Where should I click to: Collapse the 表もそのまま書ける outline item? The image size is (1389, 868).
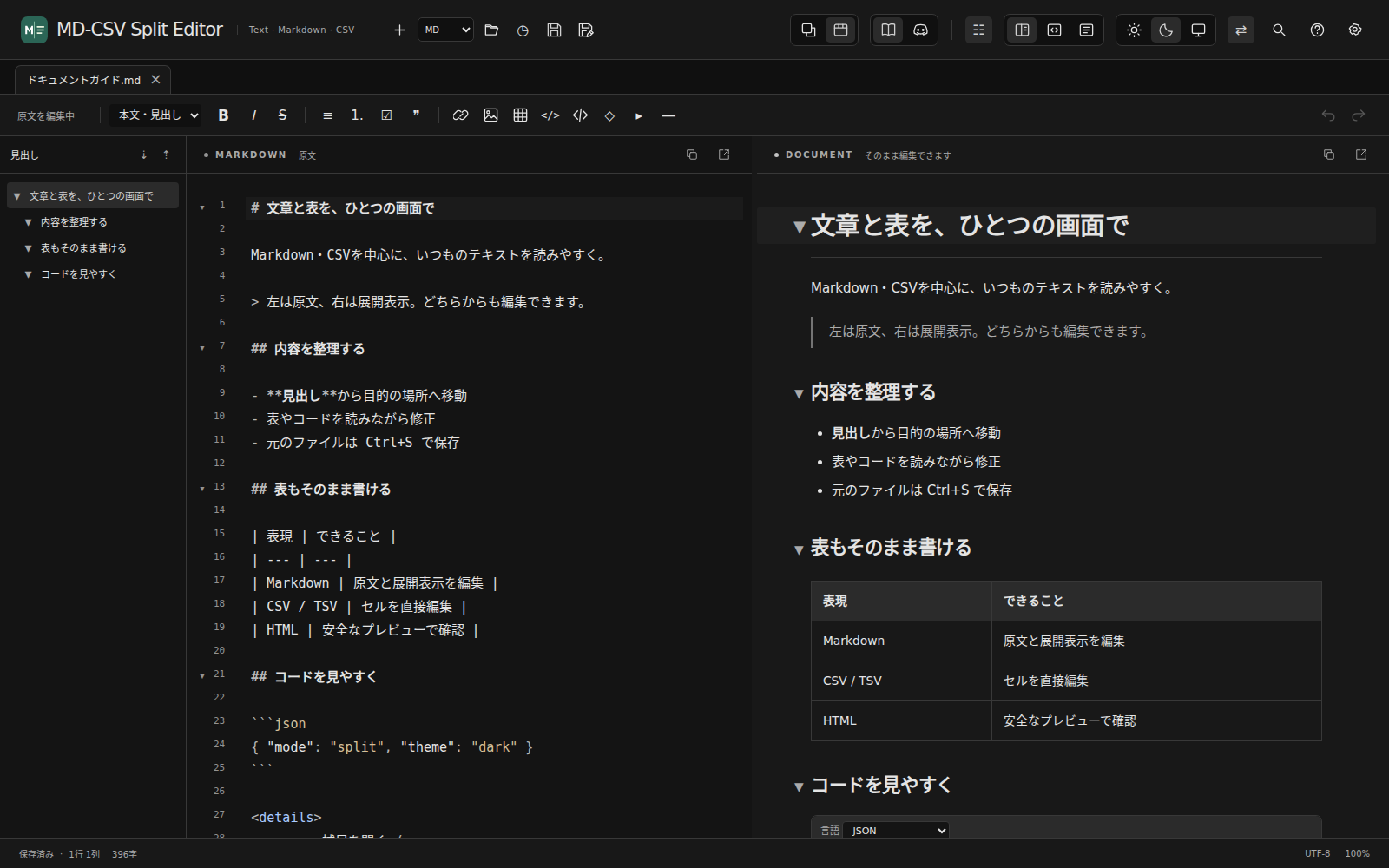[x=28, y=248]
